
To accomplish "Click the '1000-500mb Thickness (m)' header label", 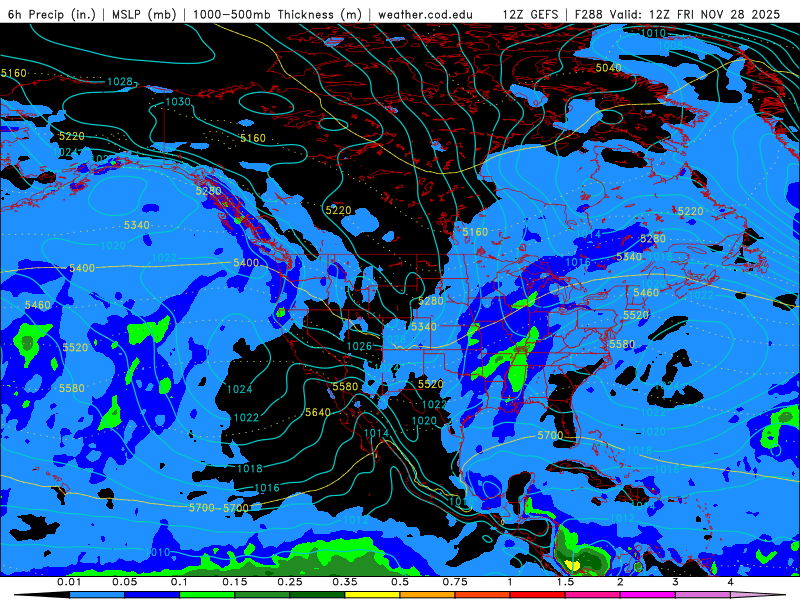I will (x=277, y=14).
